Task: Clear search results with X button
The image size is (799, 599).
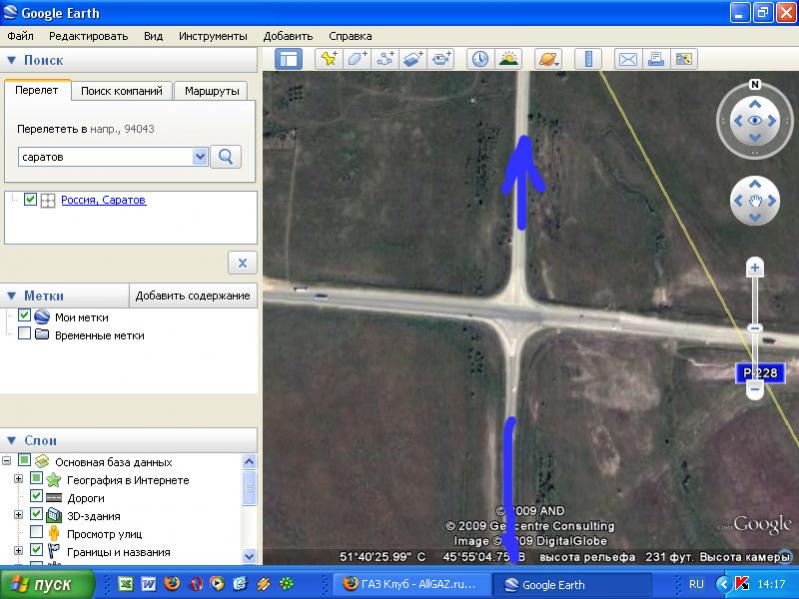Action: [x=243, y=263]
